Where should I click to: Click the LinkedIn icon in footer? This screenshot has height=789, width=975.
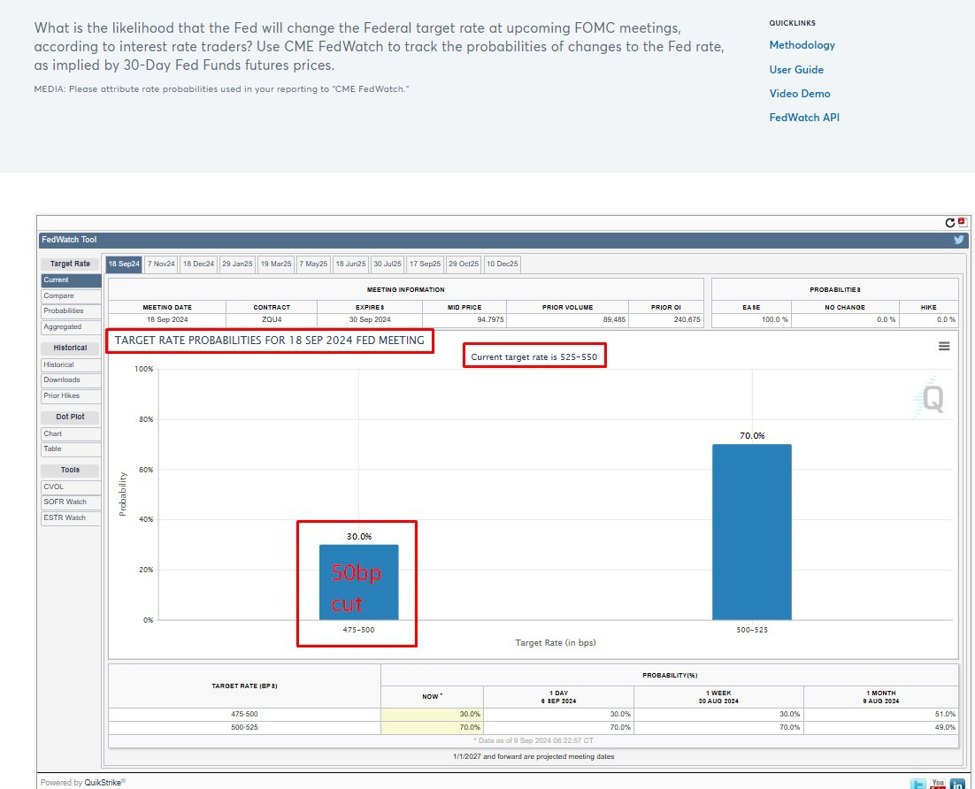[957, 784]
